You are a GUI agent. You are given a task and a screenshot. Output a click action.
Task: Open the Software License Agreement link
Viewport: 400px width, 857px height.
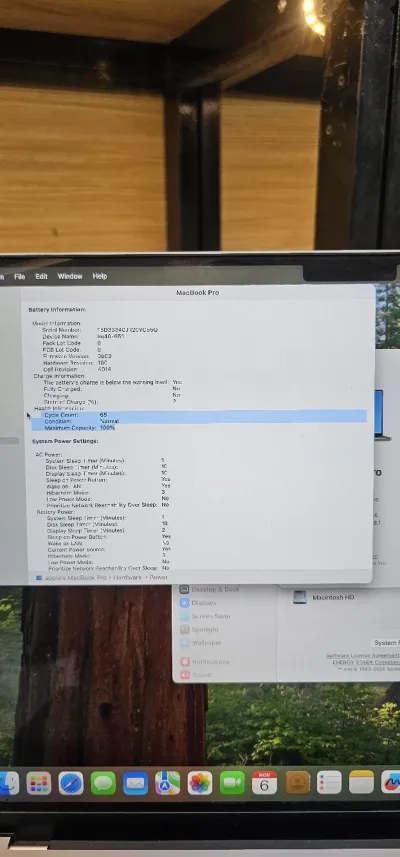363,655
